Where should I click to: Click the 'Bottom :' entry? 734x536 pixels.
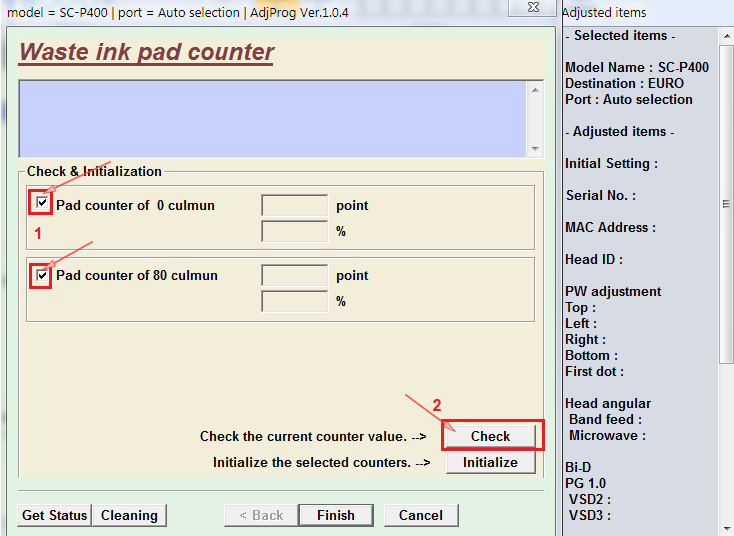[x=591, y=355]
